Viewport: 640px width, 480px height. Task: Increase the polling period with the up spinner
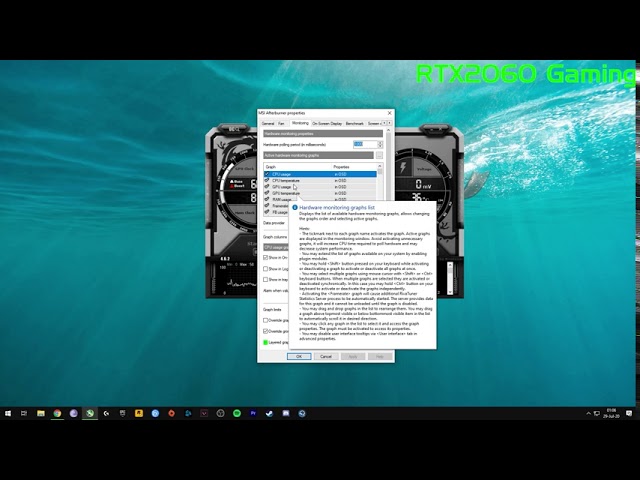pos(380,142)
